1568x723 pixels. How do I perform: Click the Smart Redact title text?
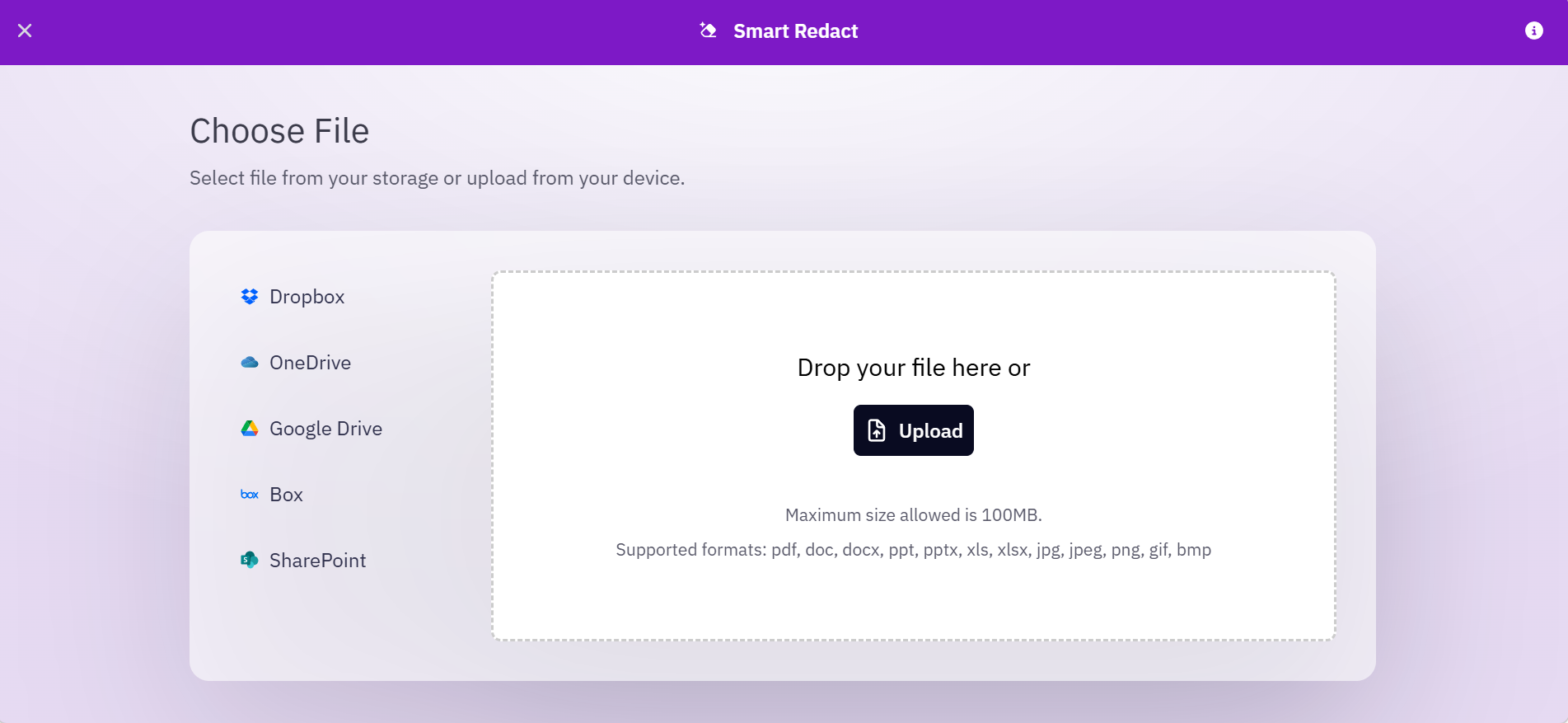point(795,31)
